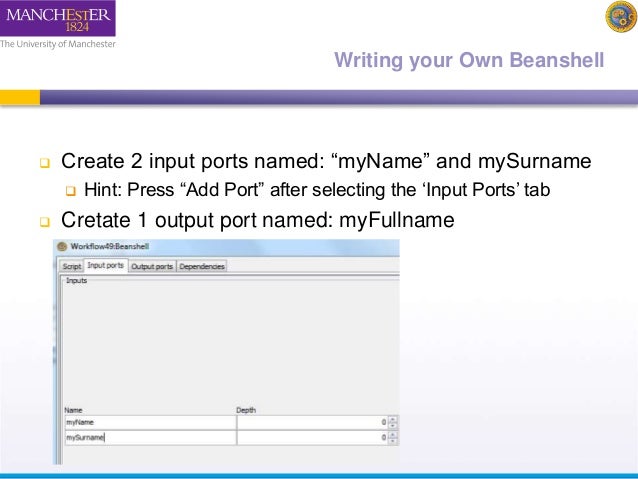Viewport: 638px width, 479px height.
Task: Click the 'Hint: Press Add Port' sub-bullet
Action: [317, 190]
